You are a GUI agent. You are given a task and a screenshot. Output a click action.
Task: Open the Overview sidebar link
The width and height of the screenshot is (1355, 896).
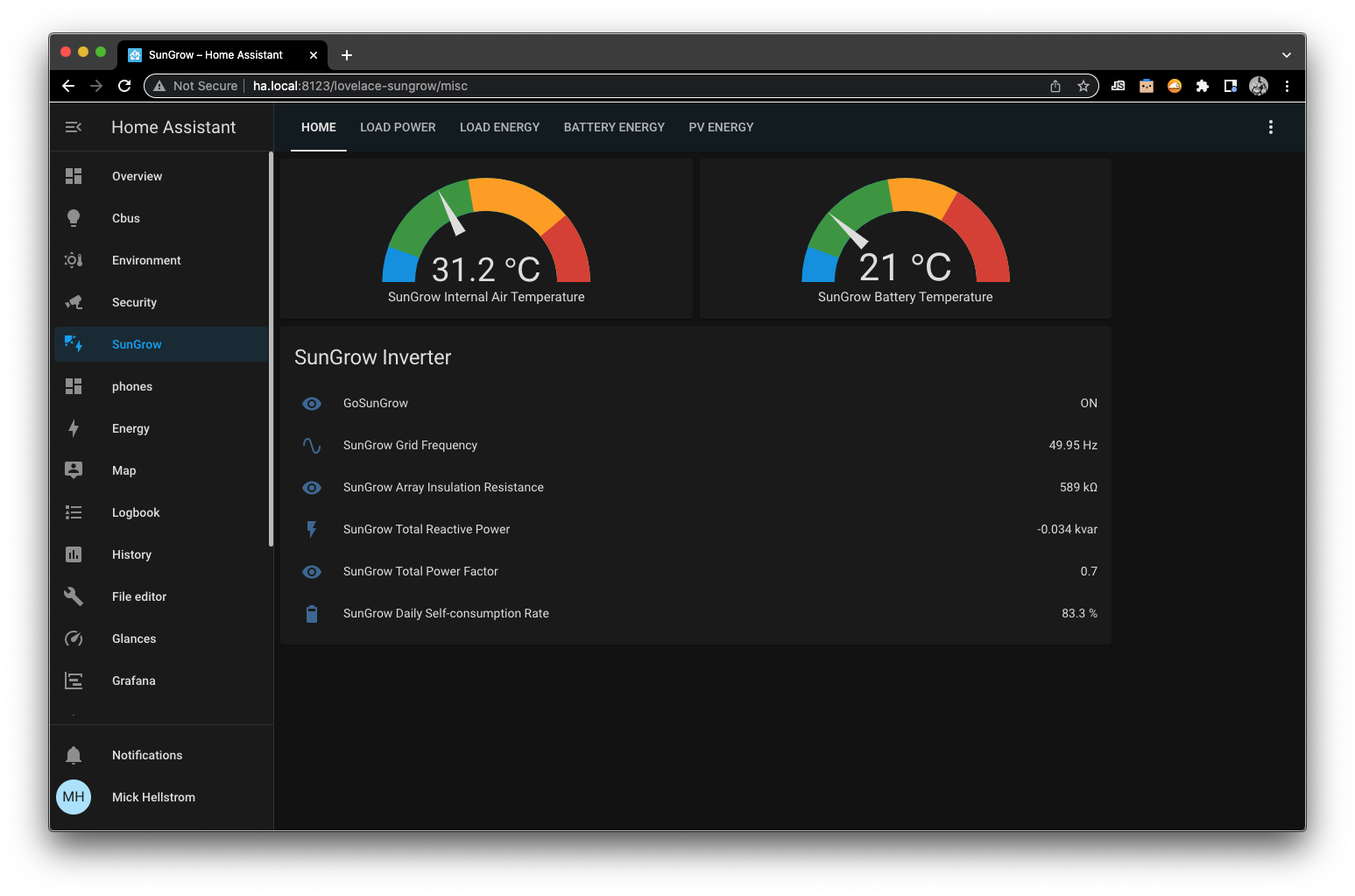click(161, 176)
